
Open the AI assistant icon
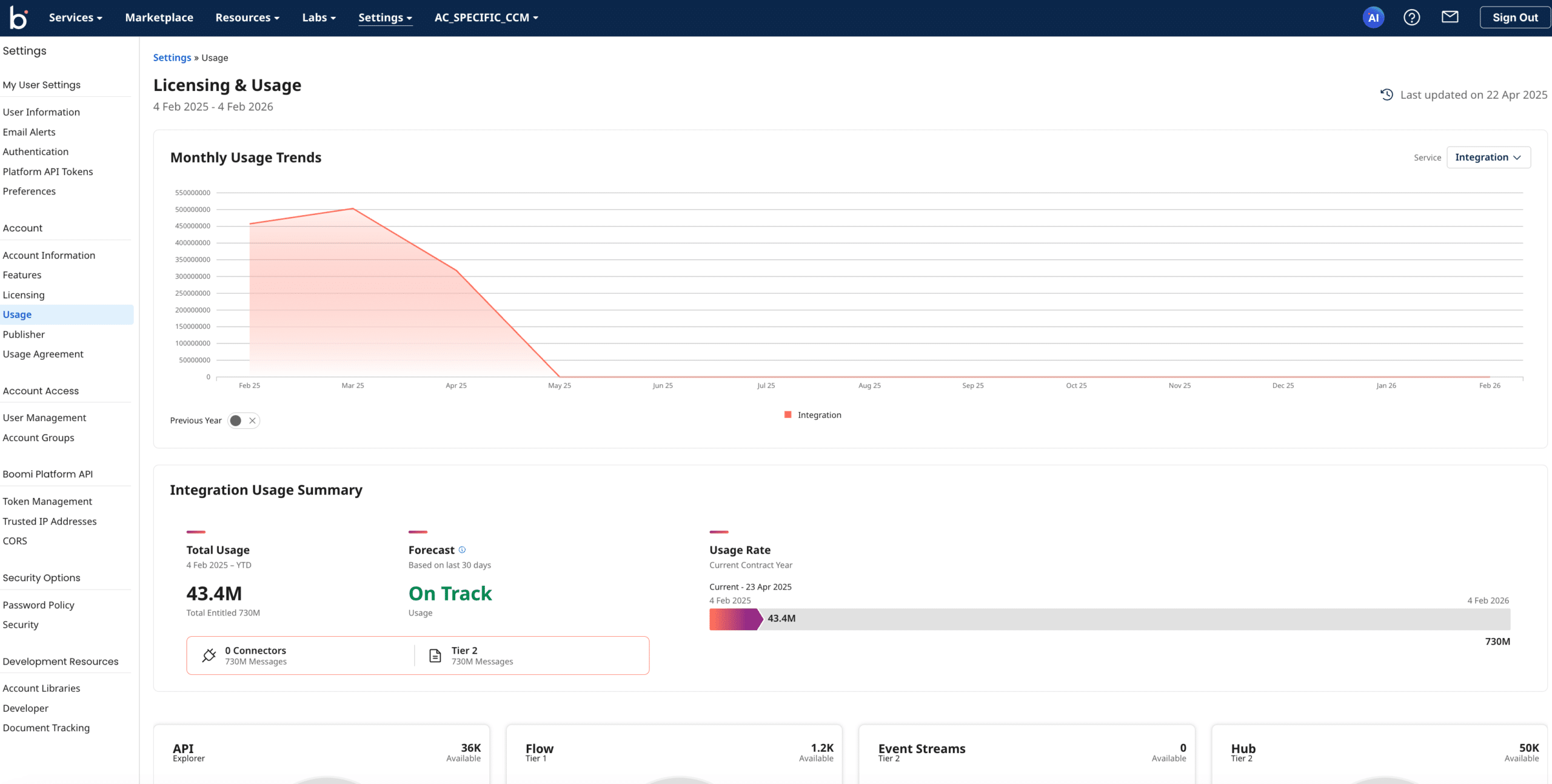(x=1373, y=18)
